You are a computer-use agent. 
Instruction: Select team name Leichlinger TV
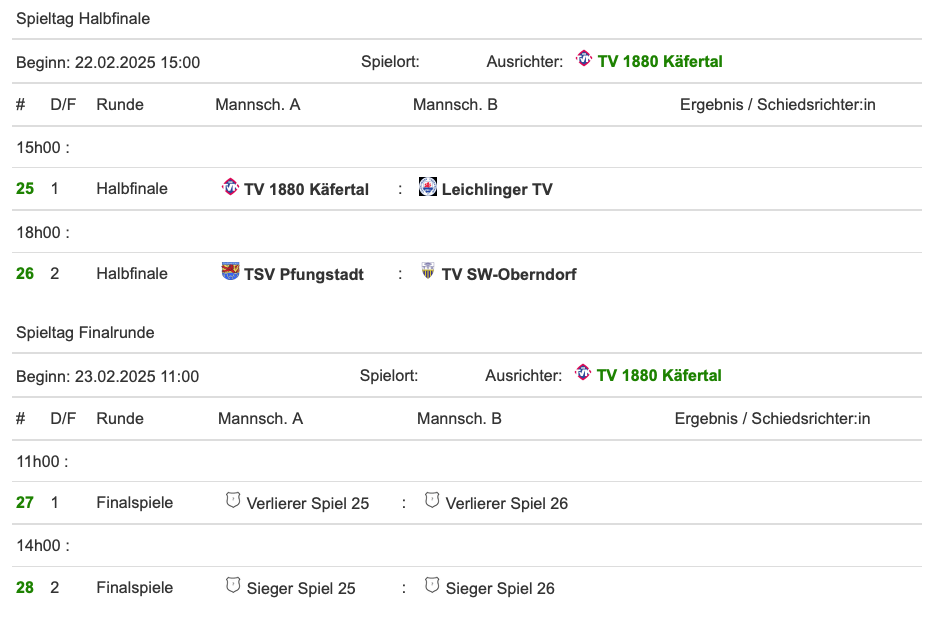coord(497,190)
